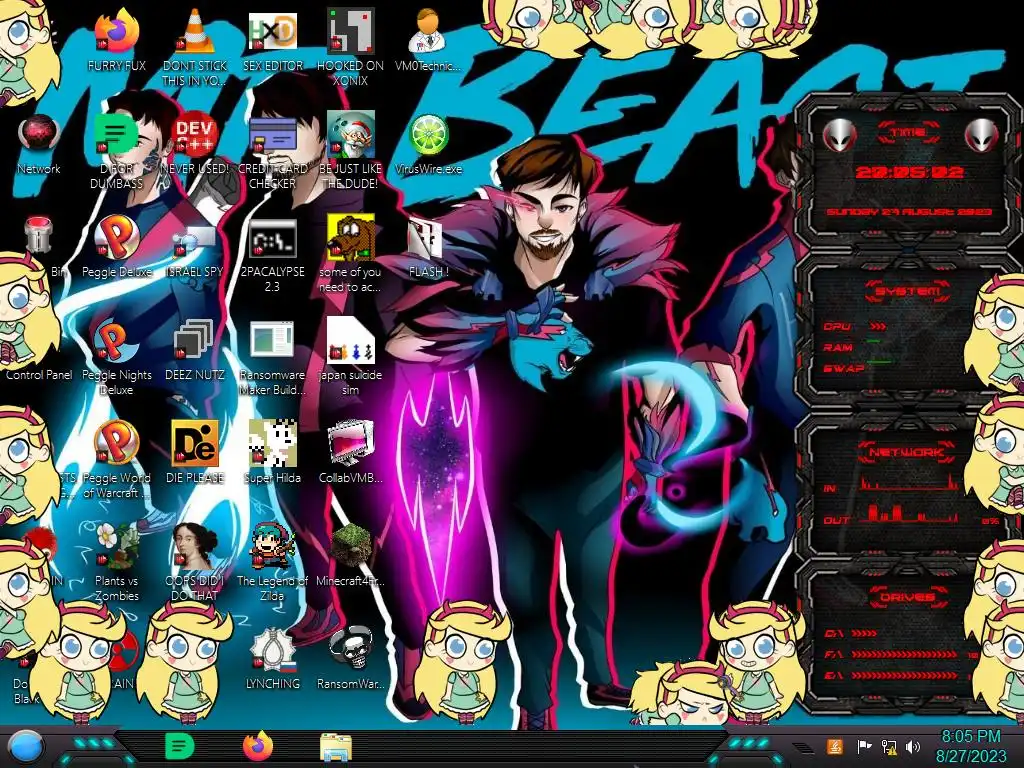The height and width of the screenshot is (768, 1024).
Task: Click the Start orb button
Action: (x=26, y=746)
